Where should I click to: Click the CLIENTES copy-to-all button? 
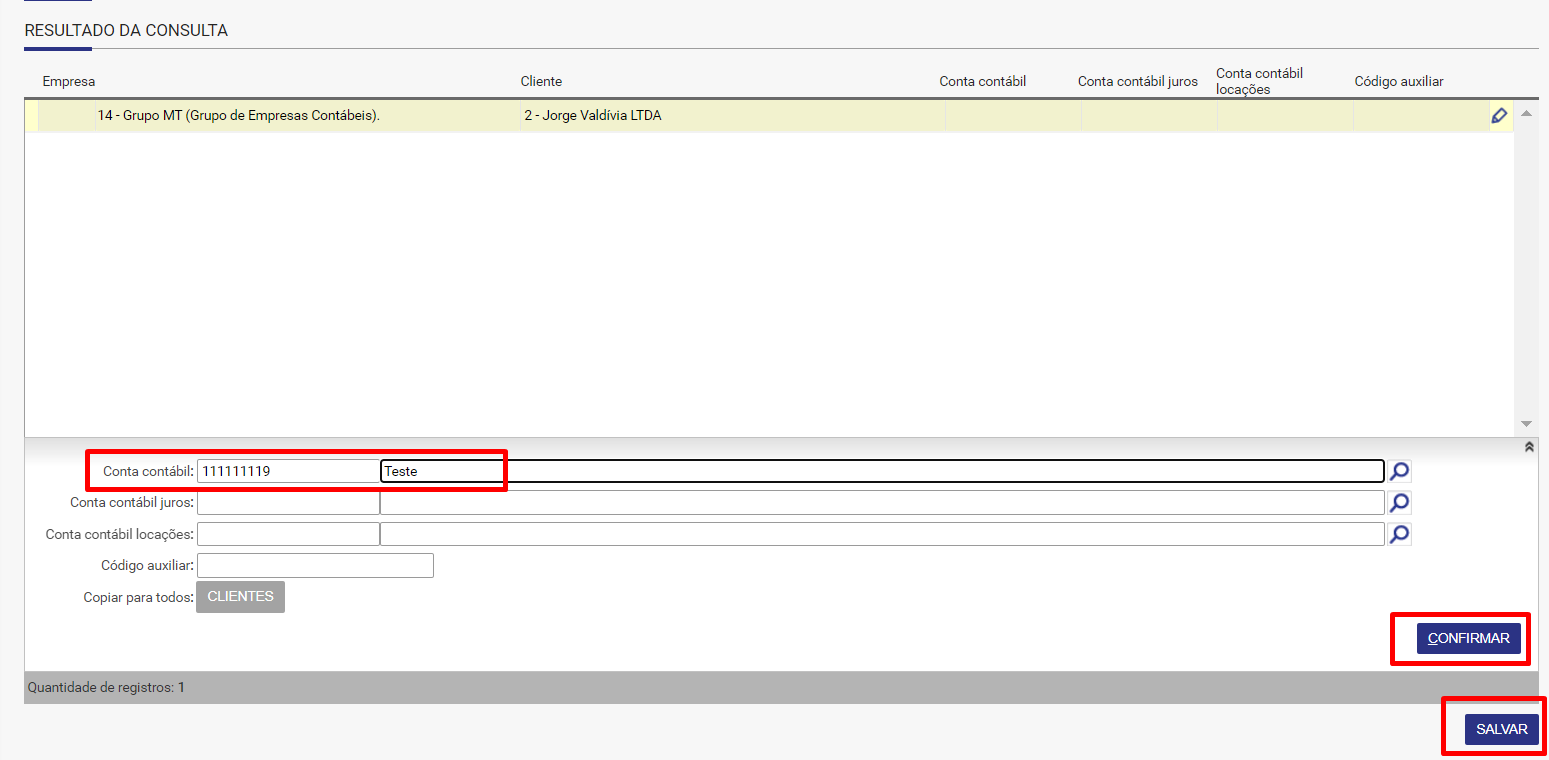(240, 597)
